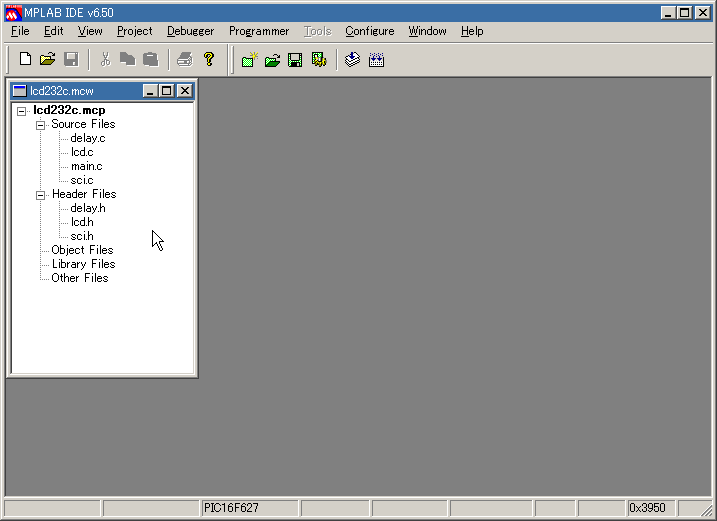This screenshot has height=521, width=717.
Task: Click the green Open Project folder icon
Action: [x=273, y=59]
